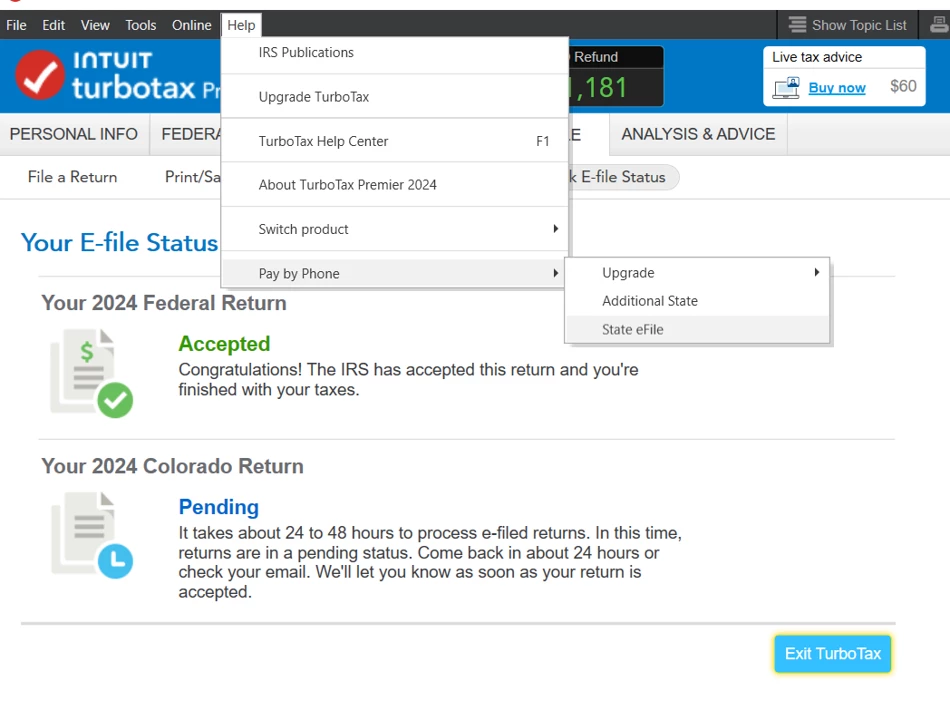
Task: Open TurboTax Help Center entry
Action: pos(395,141)
